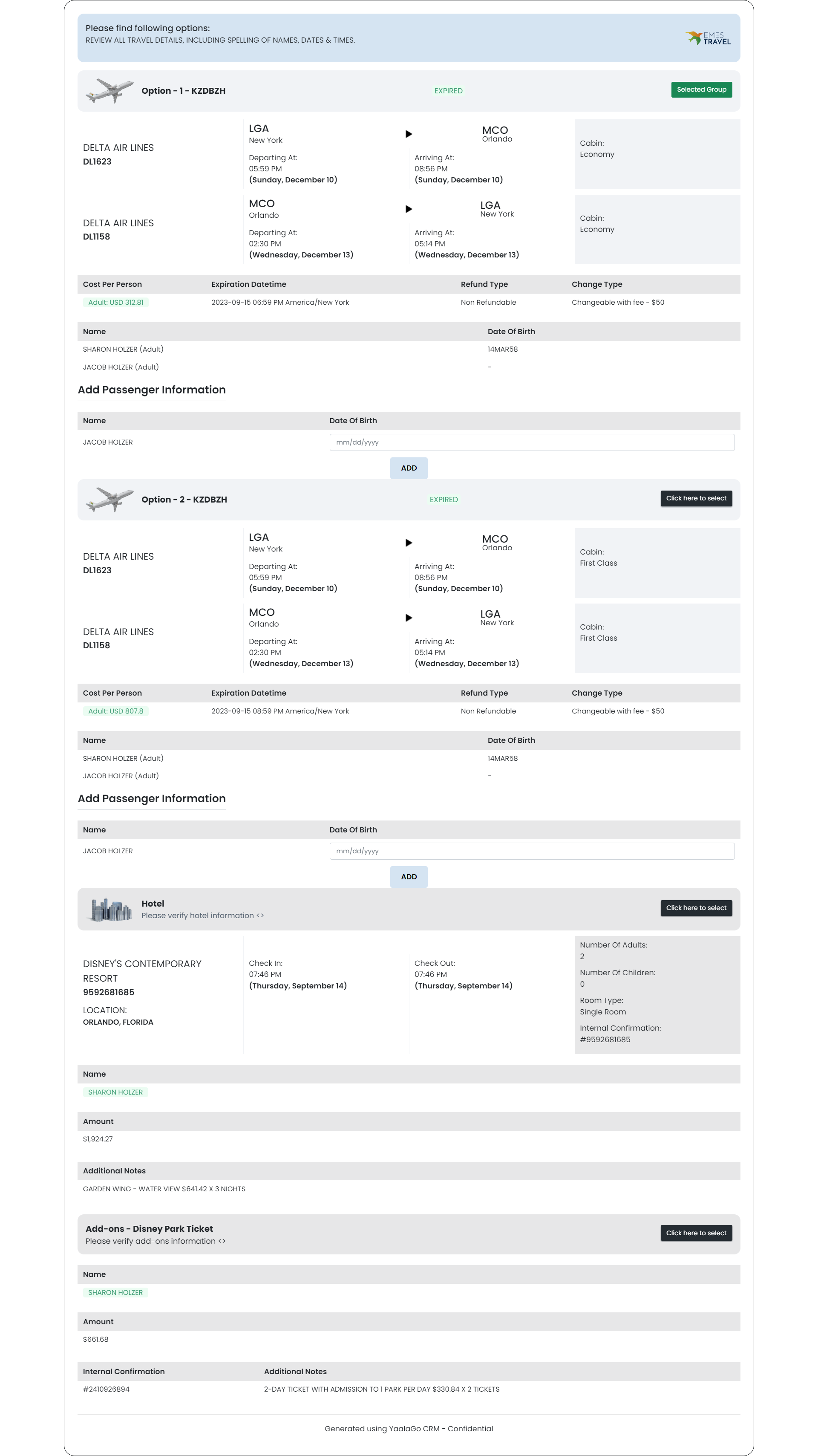Click Option 1 LGA to MCO arrow
Screen dimensions: 818x1456
coord(409,134)
